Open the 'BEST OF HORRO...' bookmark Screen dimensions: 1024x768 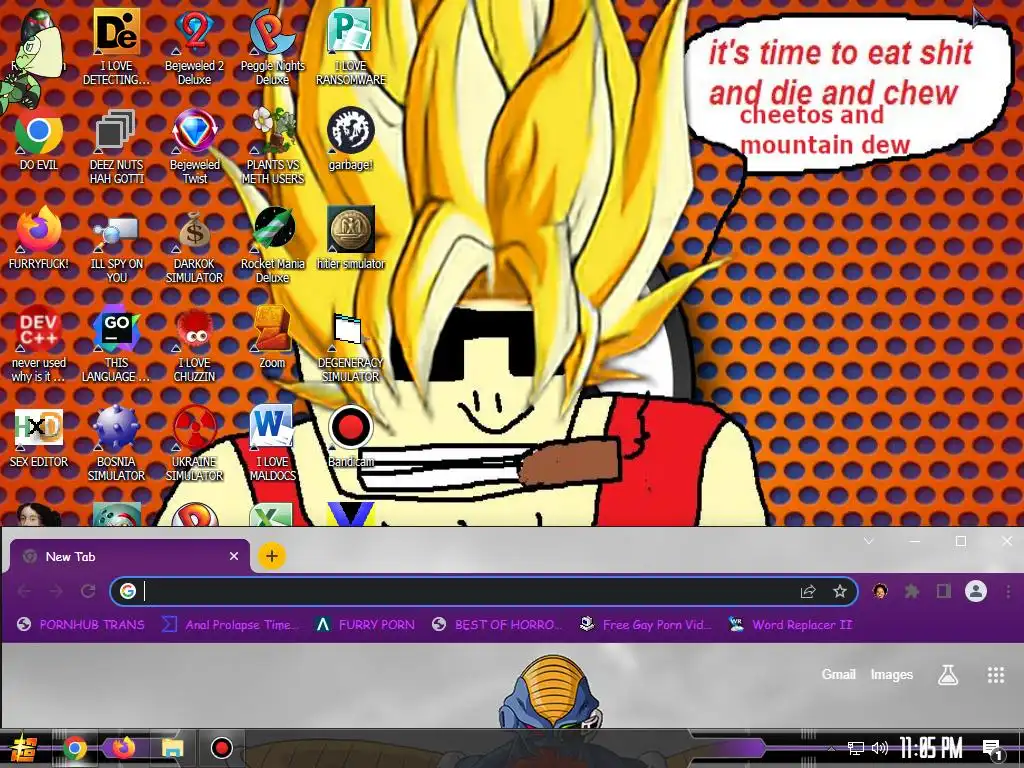pos(497,625)
